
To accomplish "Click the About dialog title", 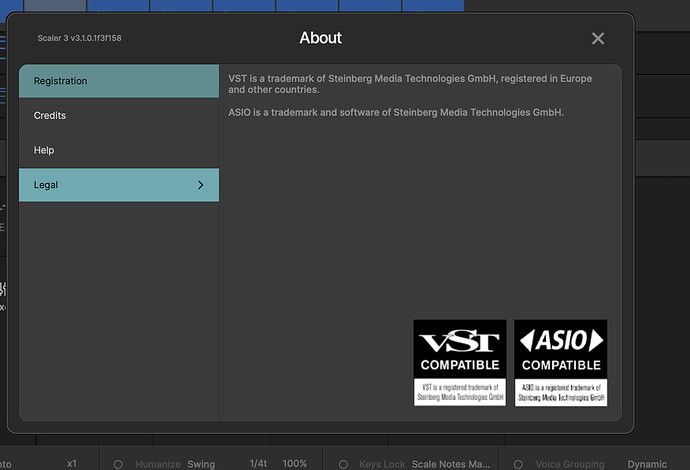I will 320,38.
